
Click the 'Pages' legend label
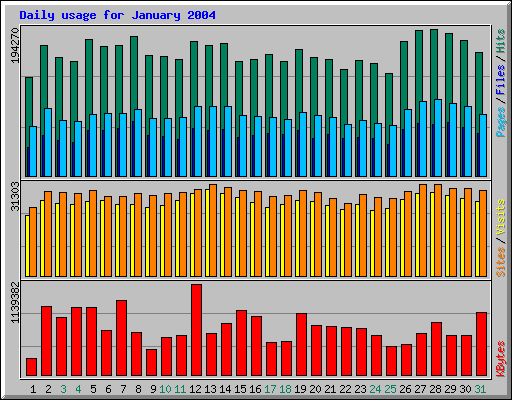pos(501,122)
